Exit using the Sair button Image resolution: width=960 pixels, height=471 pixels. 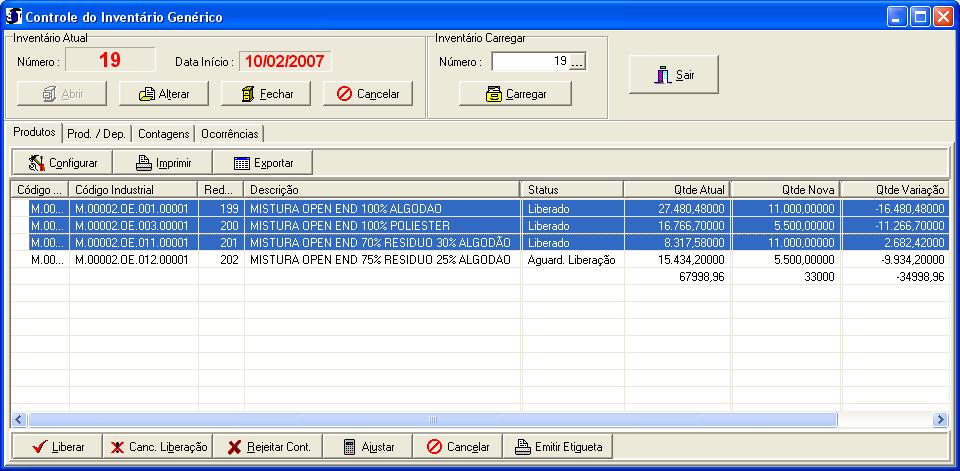673,75
